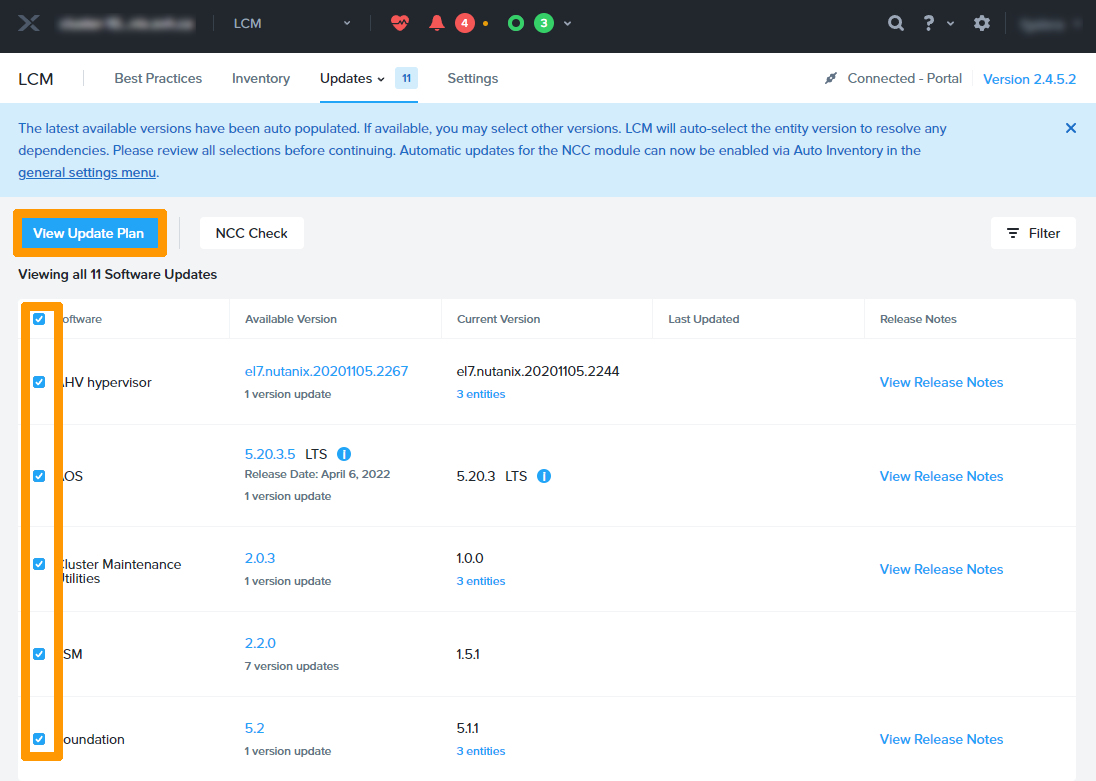Viewport: 1096px width, 781px height.
Task: Open the Best Practices tab
Action: (158, 78)
